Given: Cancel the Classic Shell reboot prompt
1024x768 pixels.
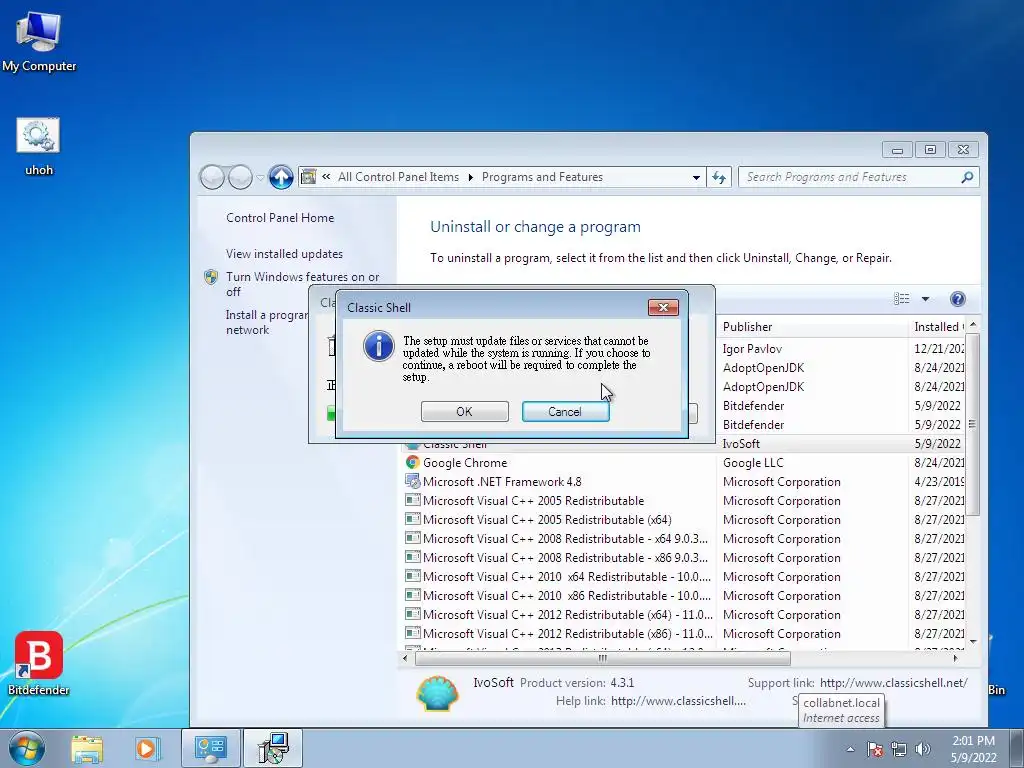Looking at the screenshot, I should click(565, 411).
